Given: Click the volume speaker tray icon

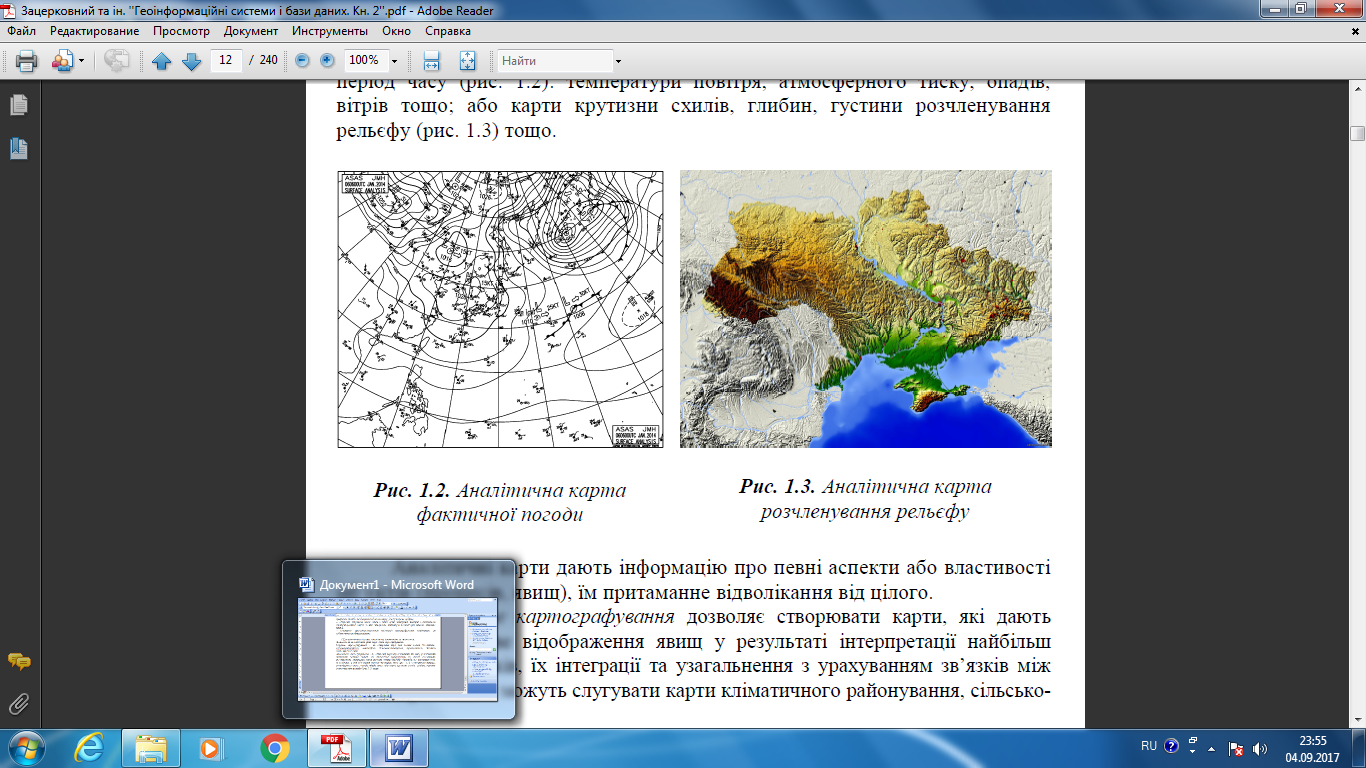Looking at the screenshot, I should 1260,748.
